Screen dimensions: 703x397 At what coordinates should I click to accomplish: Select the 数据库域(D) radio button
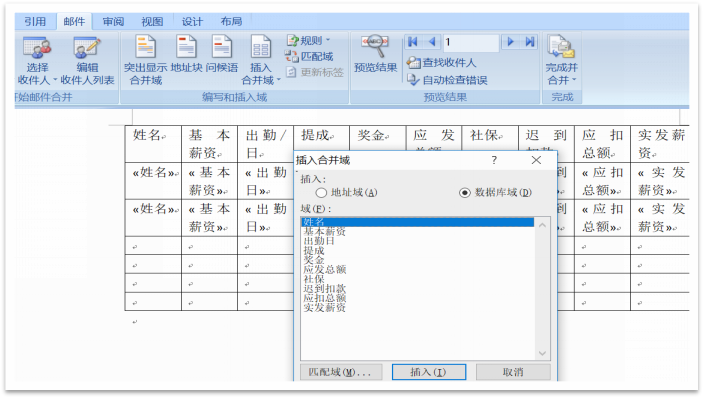coord(464,193)
